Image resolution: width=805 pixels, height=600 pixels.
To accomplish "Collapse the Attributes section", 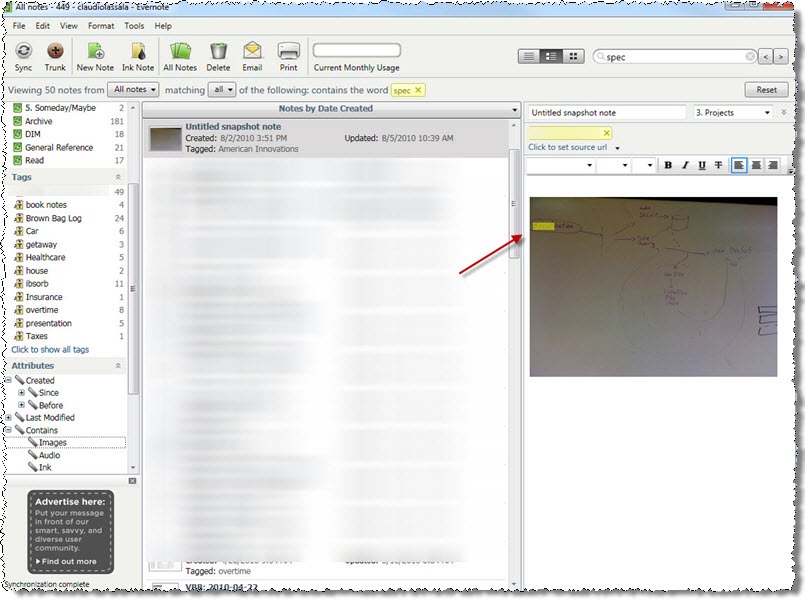I will 118,366.
